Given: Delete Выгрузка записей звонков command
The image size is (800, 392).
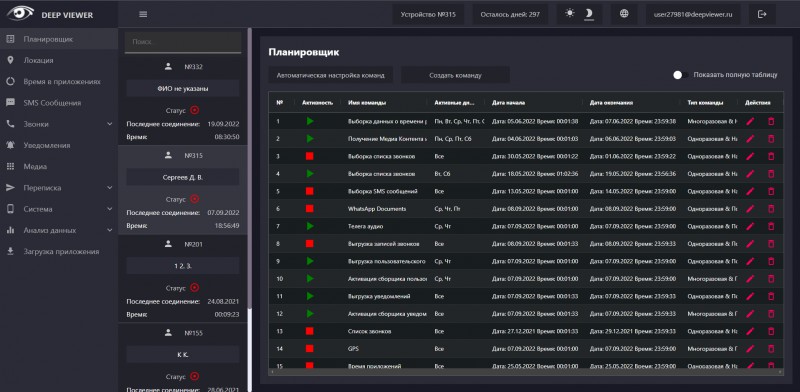Looking at the screenshot, I should (771, 244).
